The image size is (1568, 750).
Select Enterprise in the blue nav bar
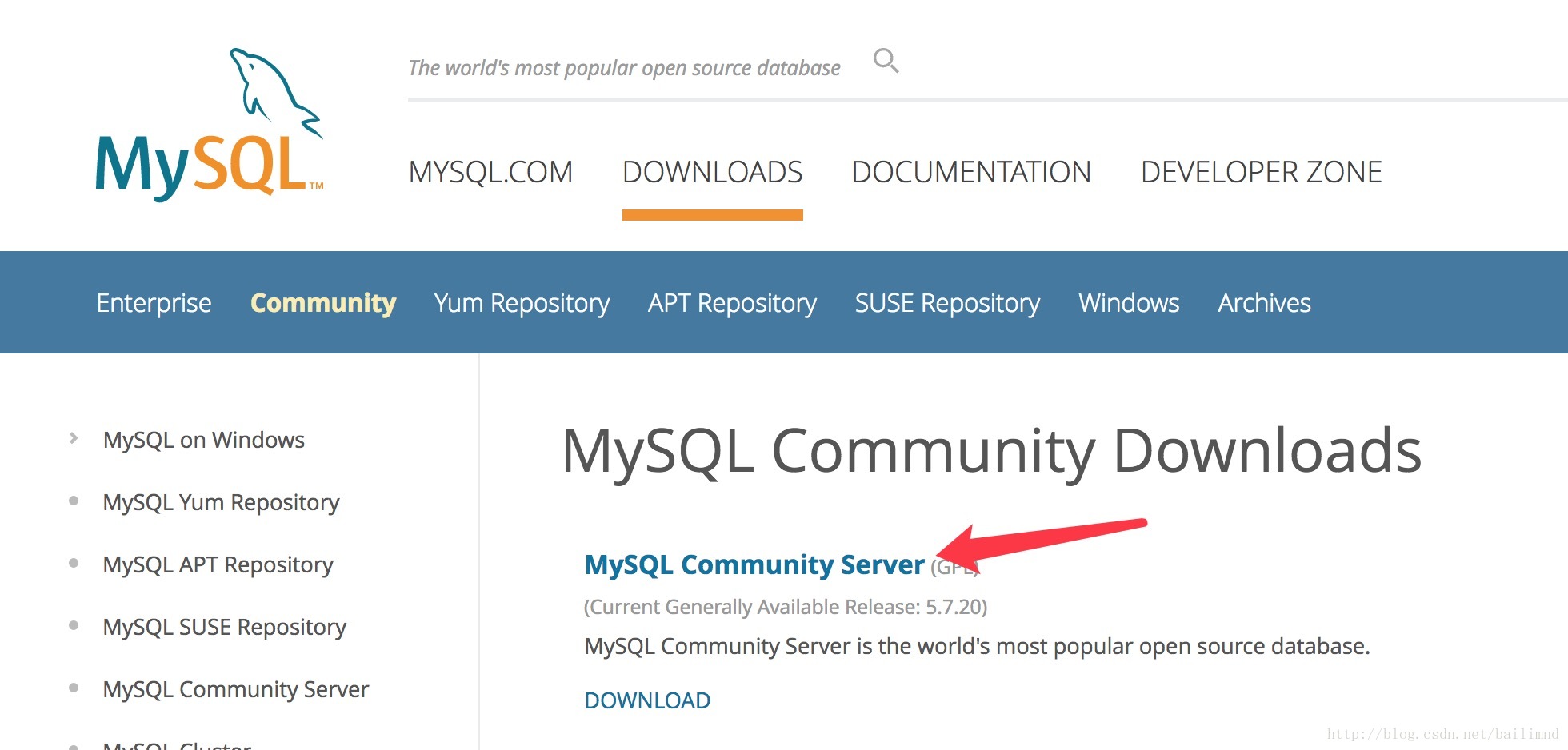(x=154, y=303)
